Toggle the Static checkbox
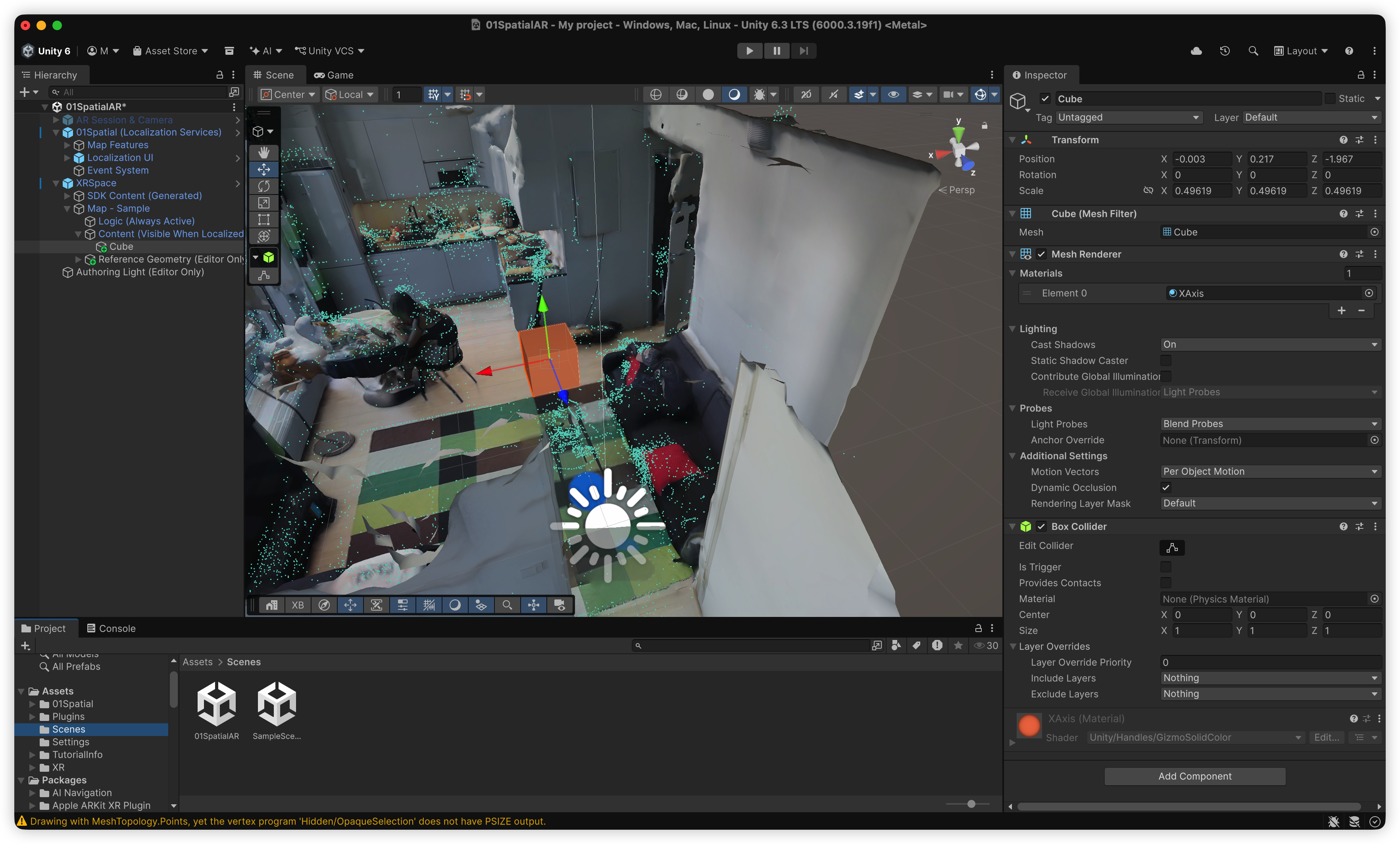This screenshot has height=844, width=1400. click(1329, 98)
